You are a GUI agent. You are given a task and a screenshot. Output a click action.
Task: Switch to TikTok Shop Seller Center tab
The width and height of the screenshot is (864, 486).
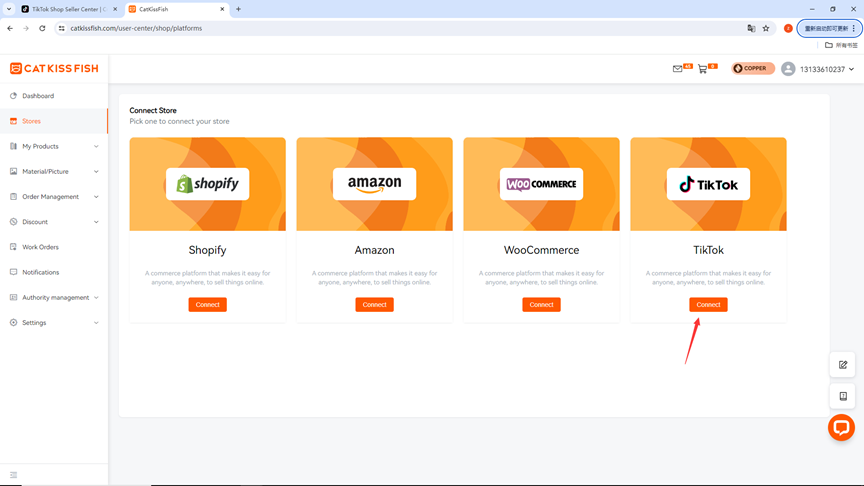click(x=69, y=9)
